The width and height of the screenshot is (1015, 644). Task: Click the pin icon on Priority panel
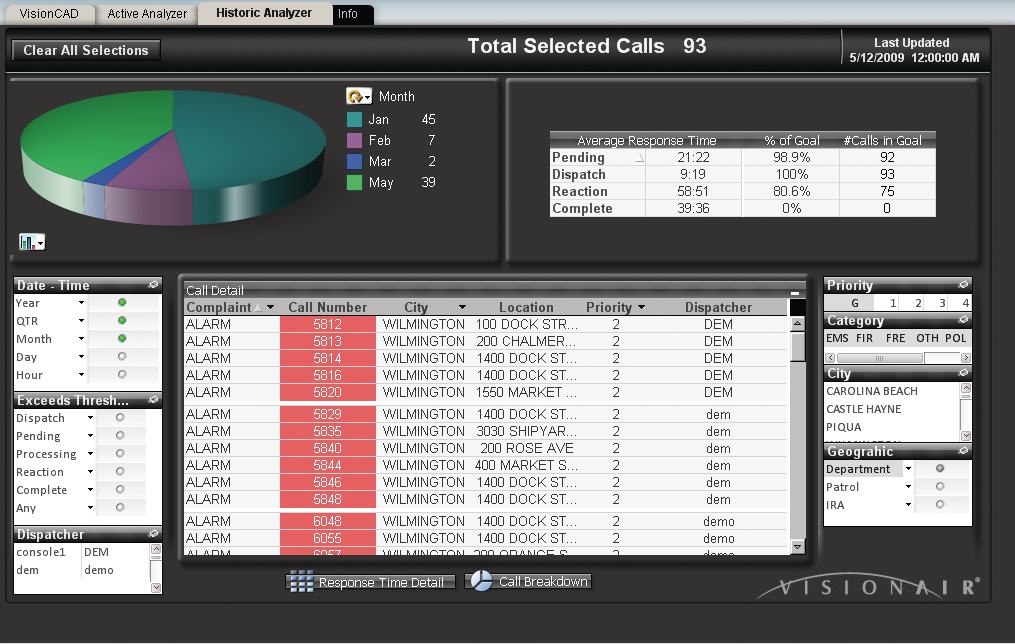963,285
